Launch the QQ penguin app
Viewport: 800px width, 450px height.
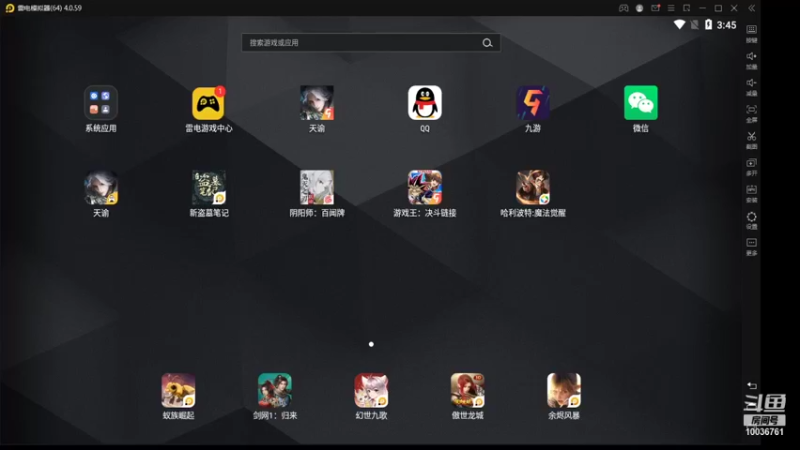[x=424, y=103]
